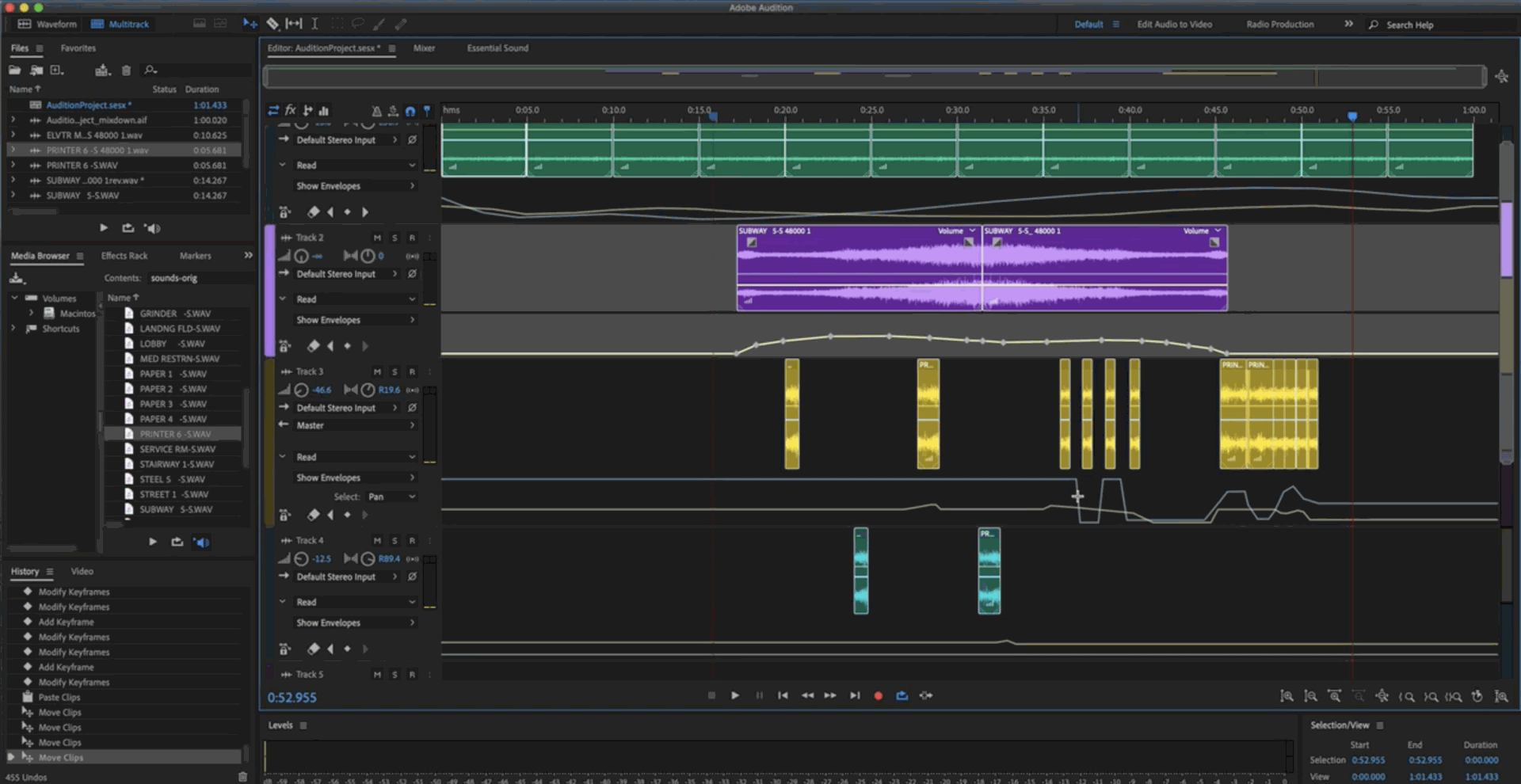Open the Effects Rack tab

point(124,256)
